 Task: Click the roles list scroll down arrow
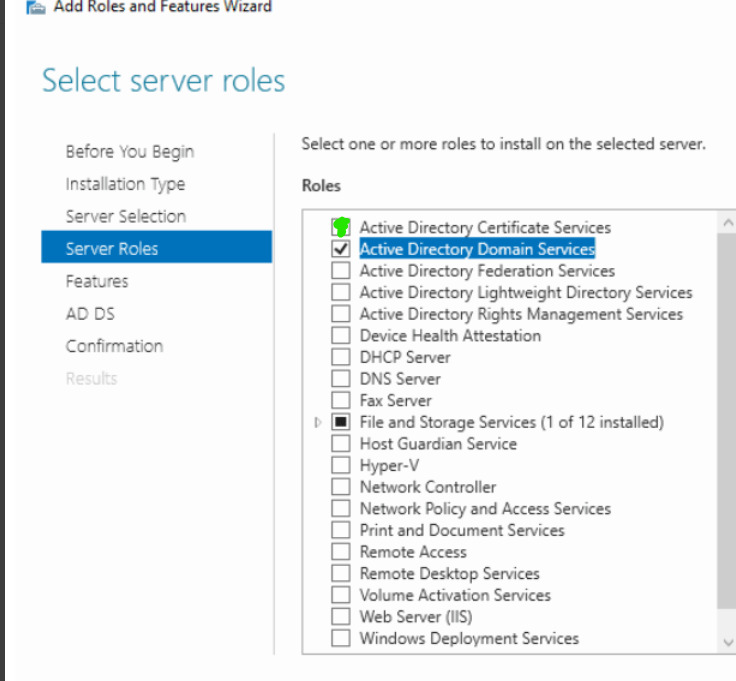point(728,642)
